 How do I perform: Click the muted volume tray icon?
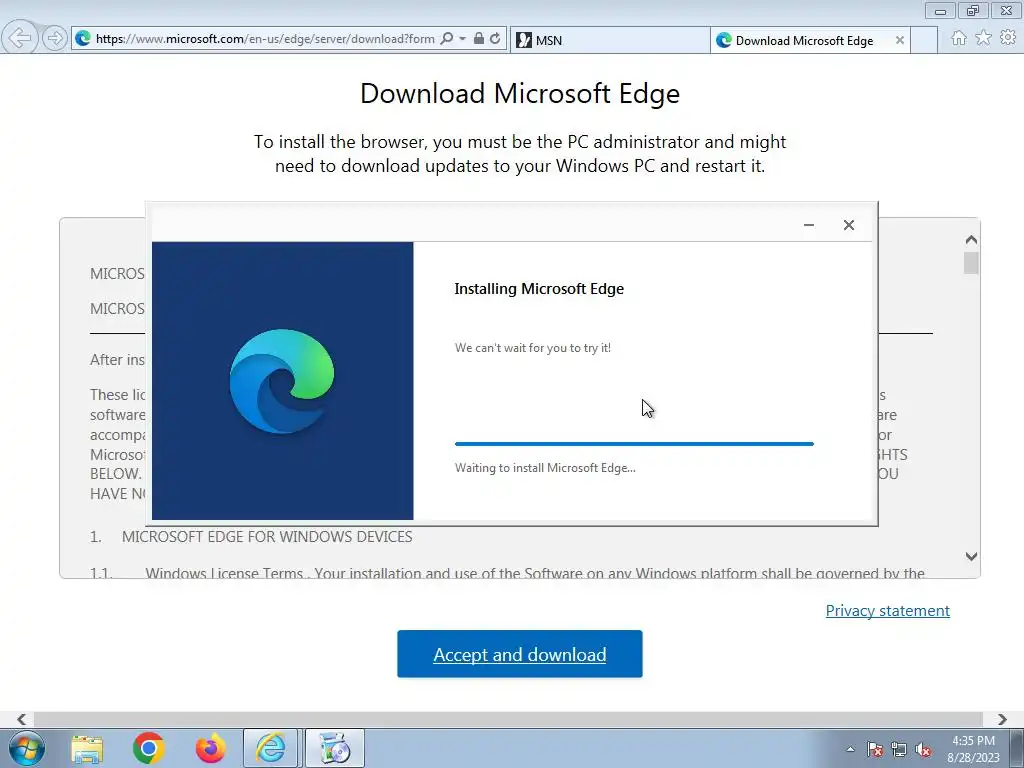tap(923, 750)
